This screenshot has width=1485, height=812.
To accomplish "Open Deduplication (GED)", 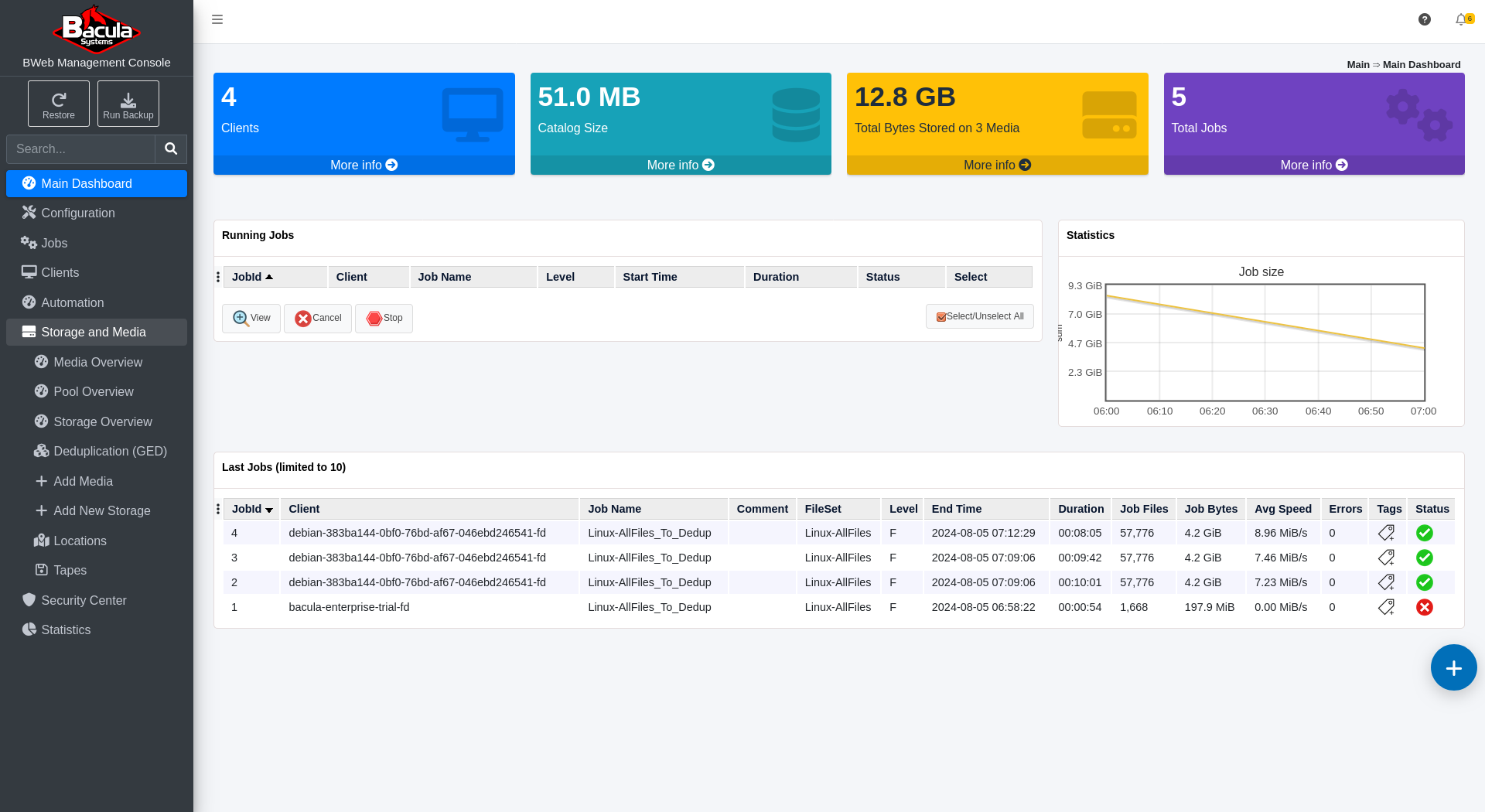I will point(97,452).
